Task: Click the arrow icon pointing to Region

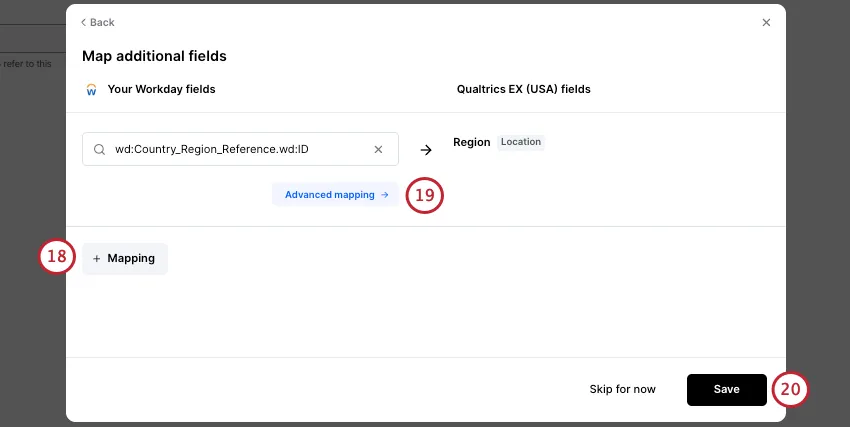Action: click(426, 149)
